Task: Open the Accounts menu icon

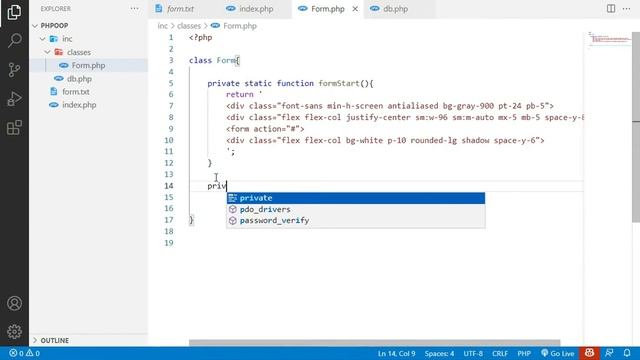Action: (x=14, y=303)
